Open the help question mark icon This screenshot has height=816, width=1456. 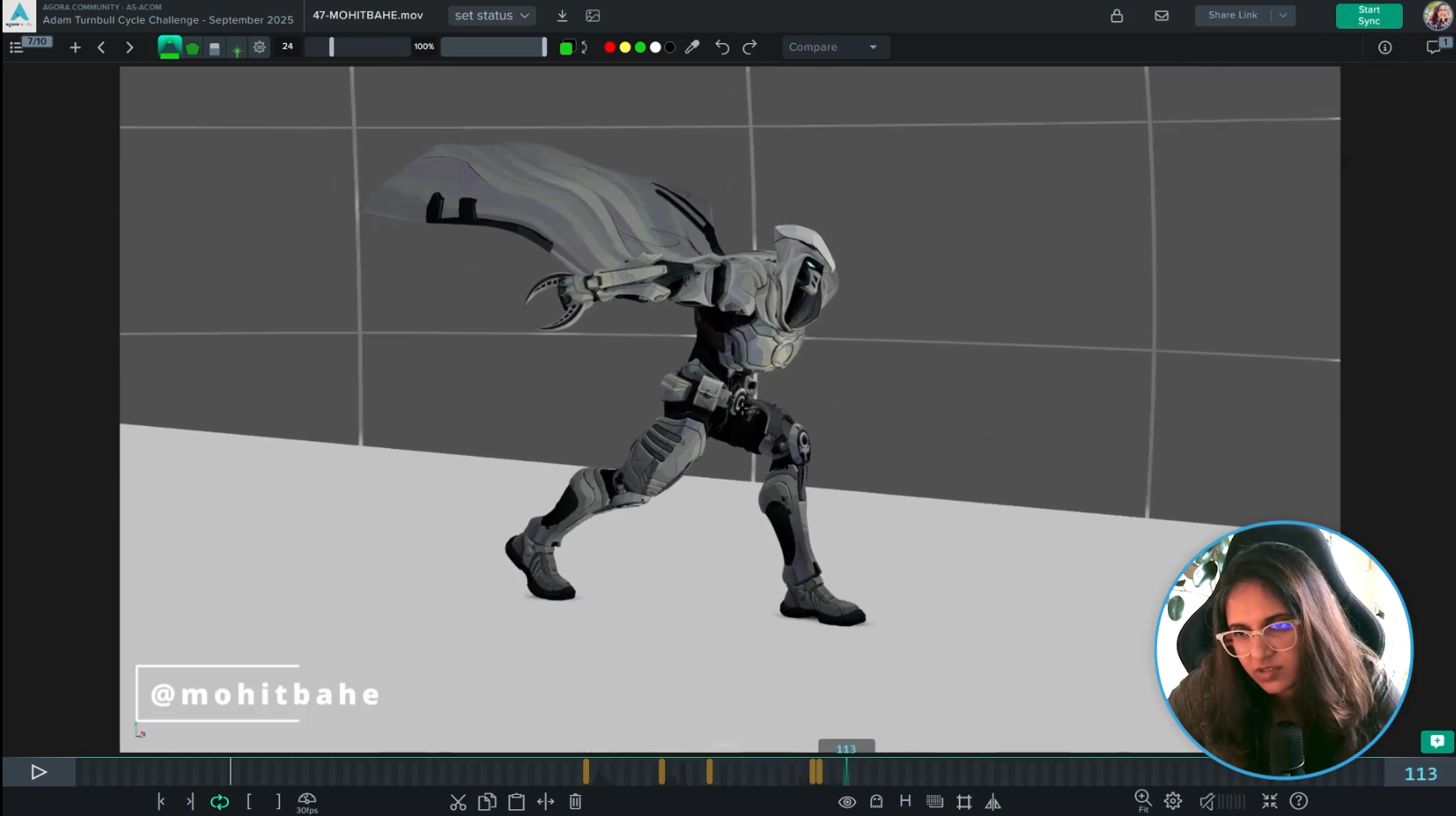pyautogui.click(x=1298, y=801)
